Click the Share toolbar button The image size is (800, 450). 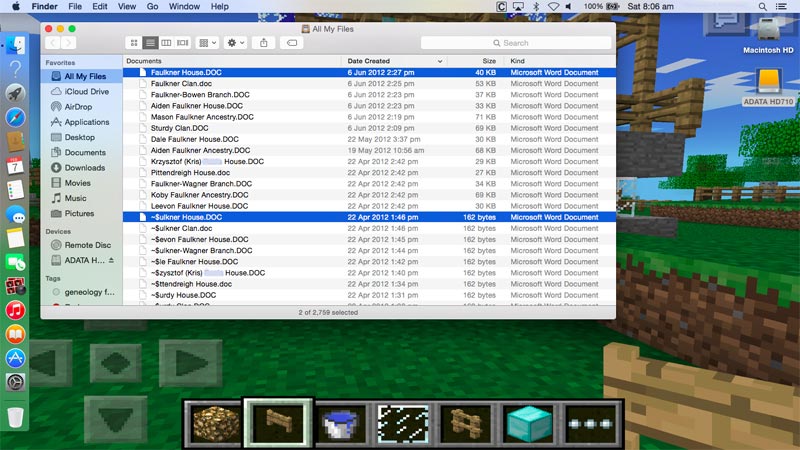coord(264,43)
